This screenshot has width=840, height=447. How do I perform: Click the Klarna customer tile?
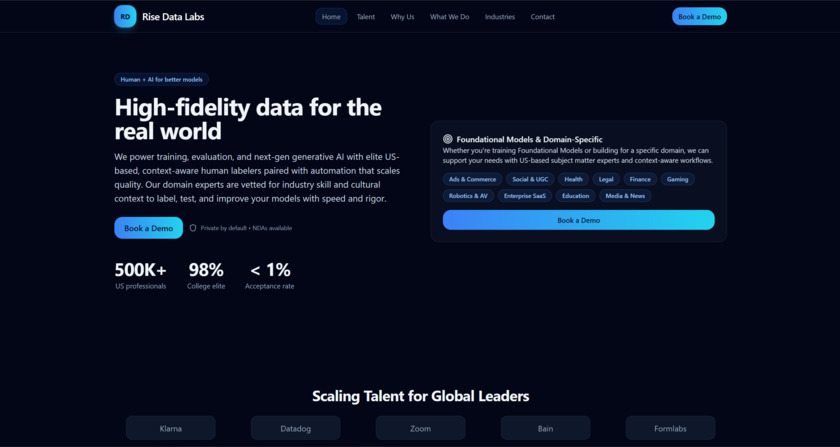171,428
